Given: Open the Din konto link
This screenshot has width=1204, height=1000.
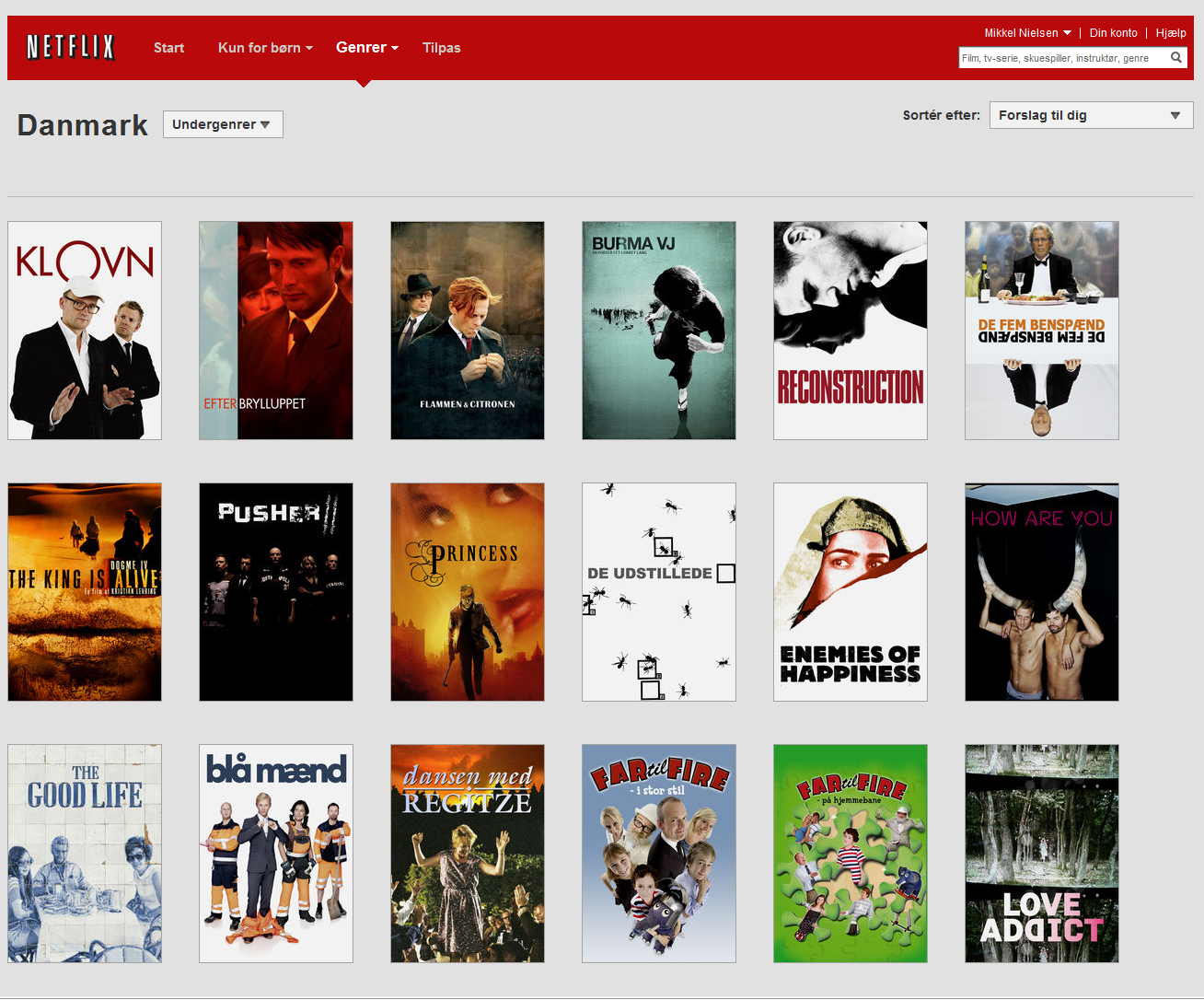Looking at the screenshot, I should click(1113, 33).
